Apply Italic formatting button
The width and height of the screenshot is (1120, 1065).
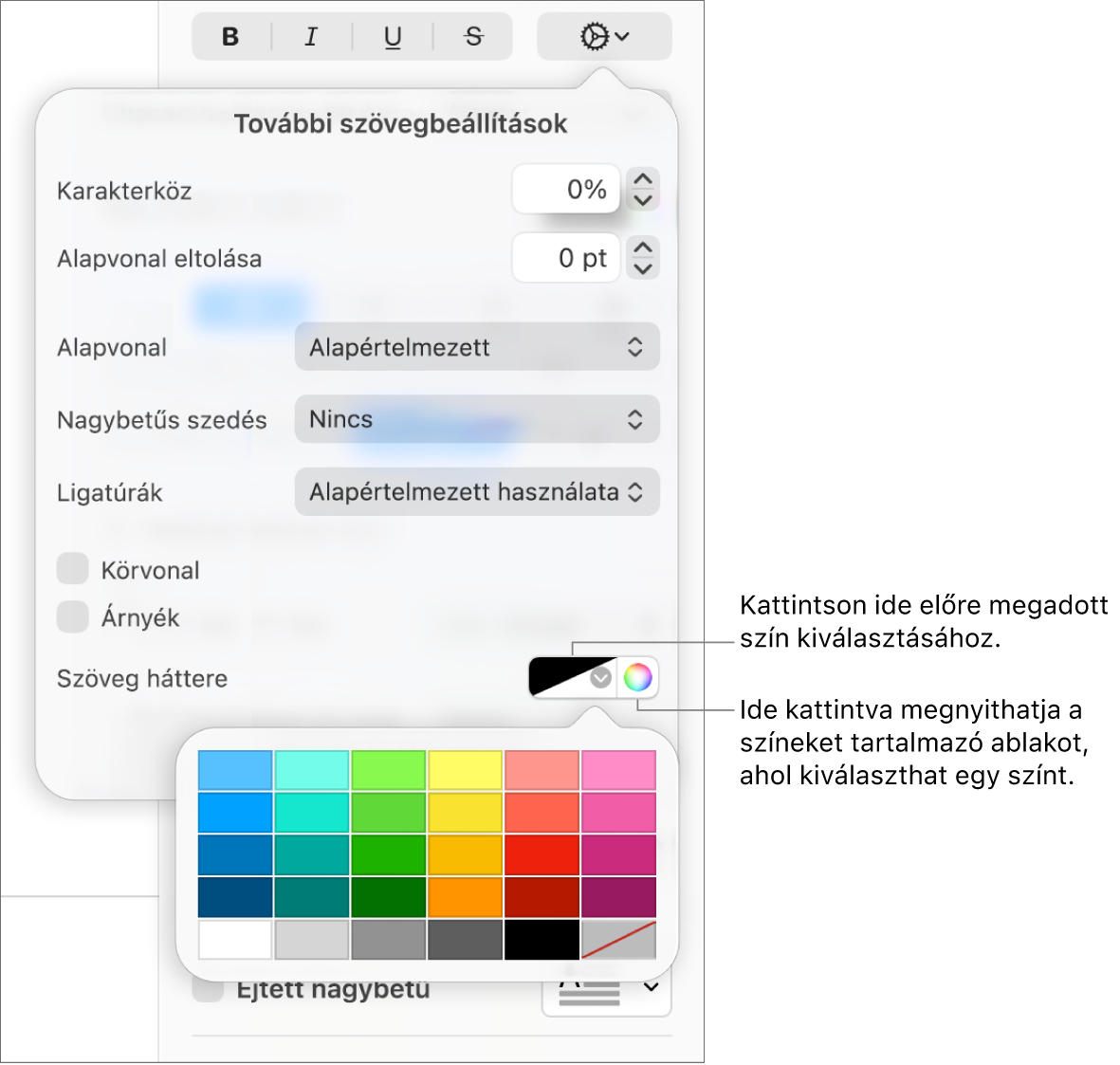coord(311,36)
